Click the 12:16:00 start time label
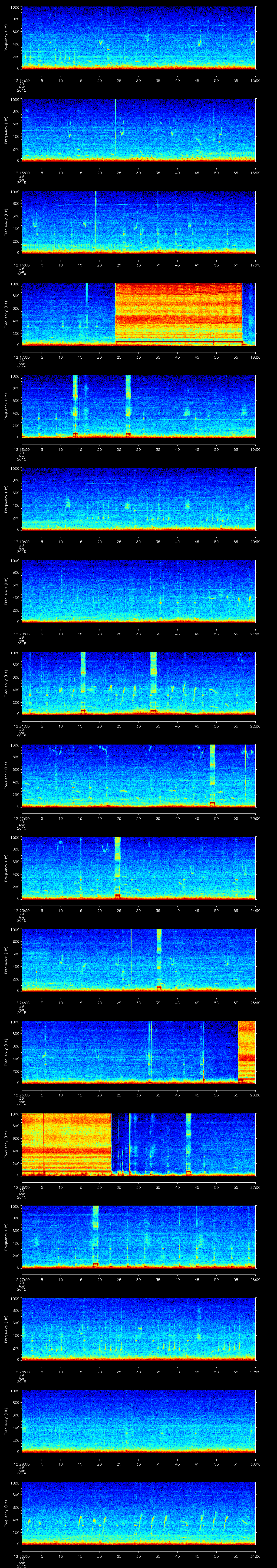This screenshot has height=1568, width=277. click(21, 265)
